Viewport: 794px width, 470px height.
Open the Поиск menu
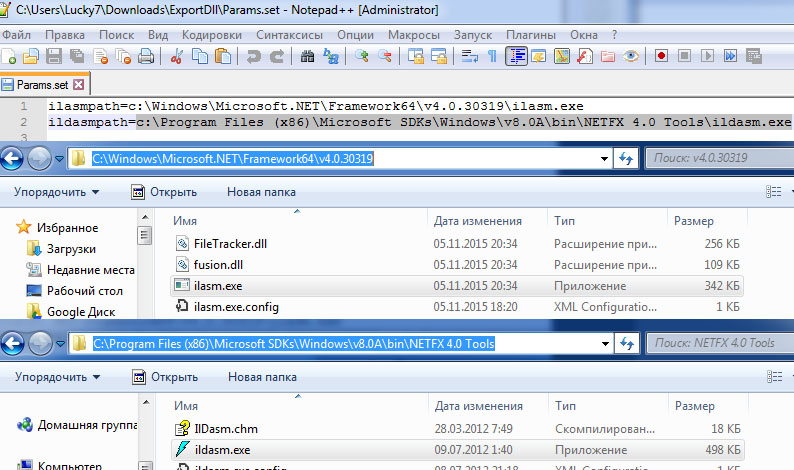[x=116, y=35]
